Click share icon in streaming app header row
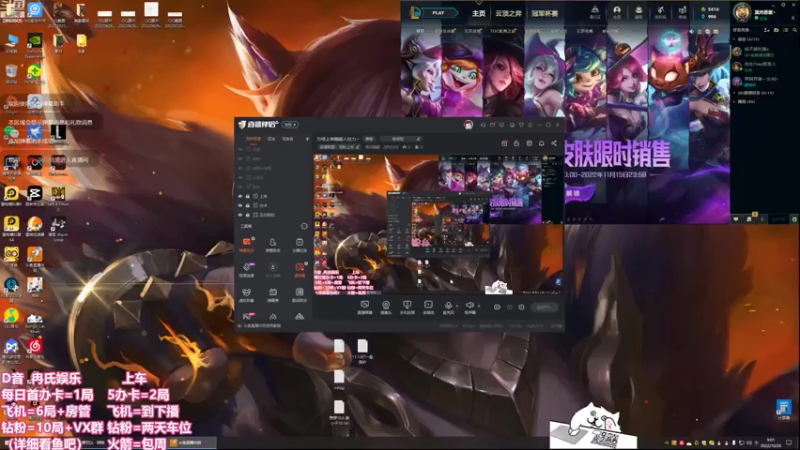The width and height of the screenshot is (800, 450). (x=554, y=143)
